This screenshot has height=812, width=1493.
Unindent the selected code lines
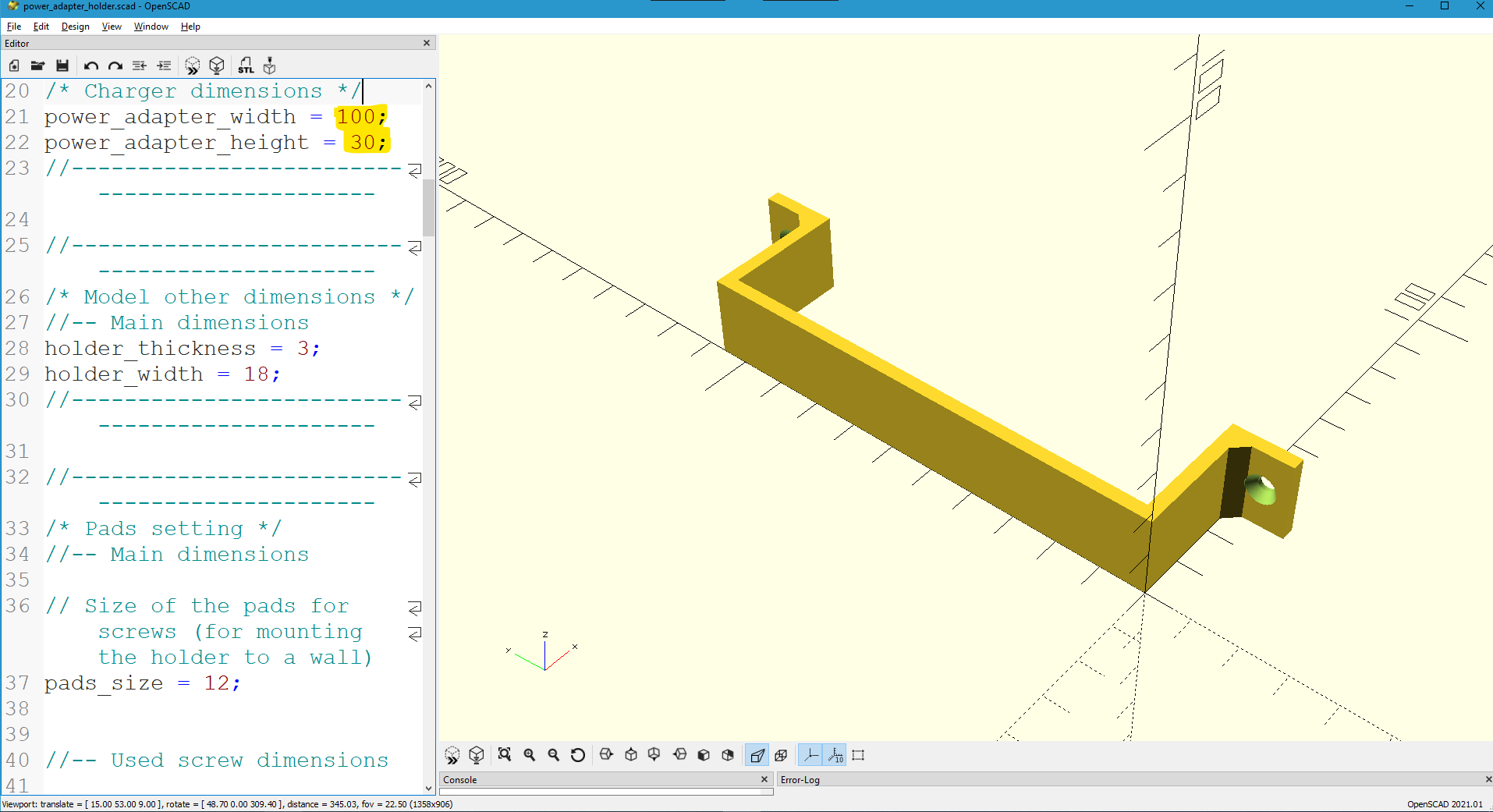point(140,66)
